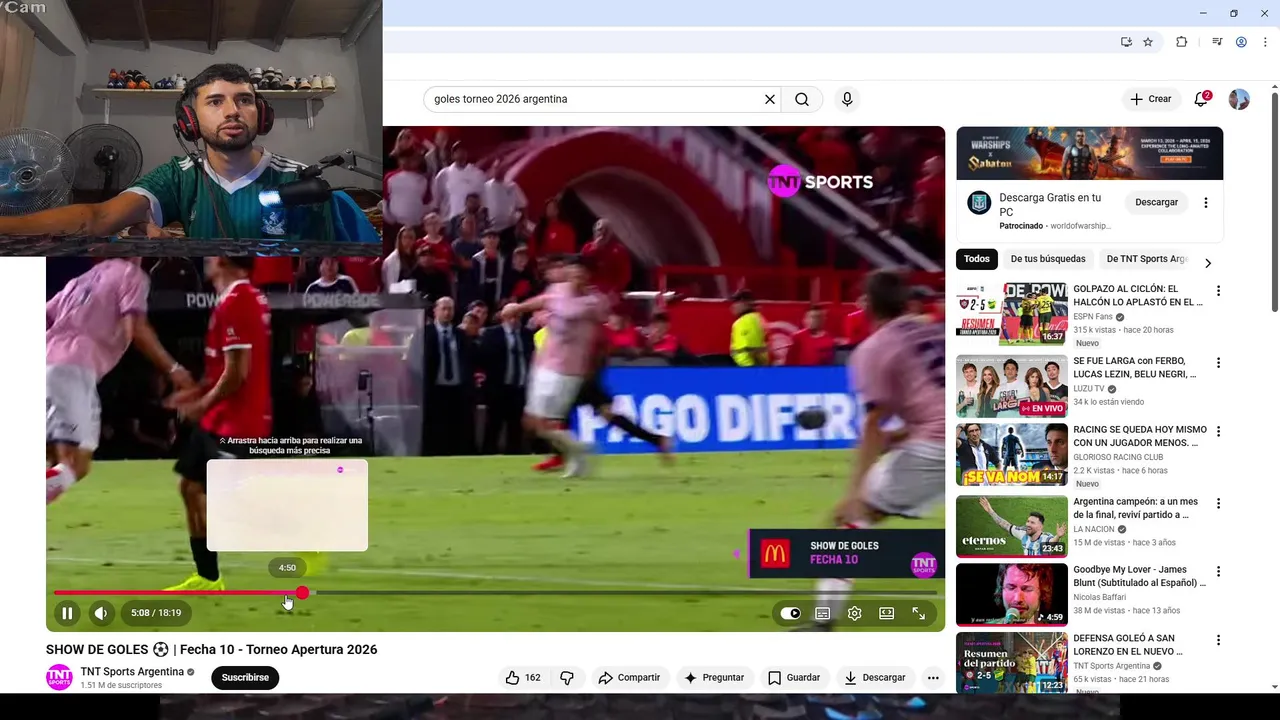The width and height of the screenshot is (1280, 720).
Task: Open the Chrome profile icon
Action: click(1241, 42)
